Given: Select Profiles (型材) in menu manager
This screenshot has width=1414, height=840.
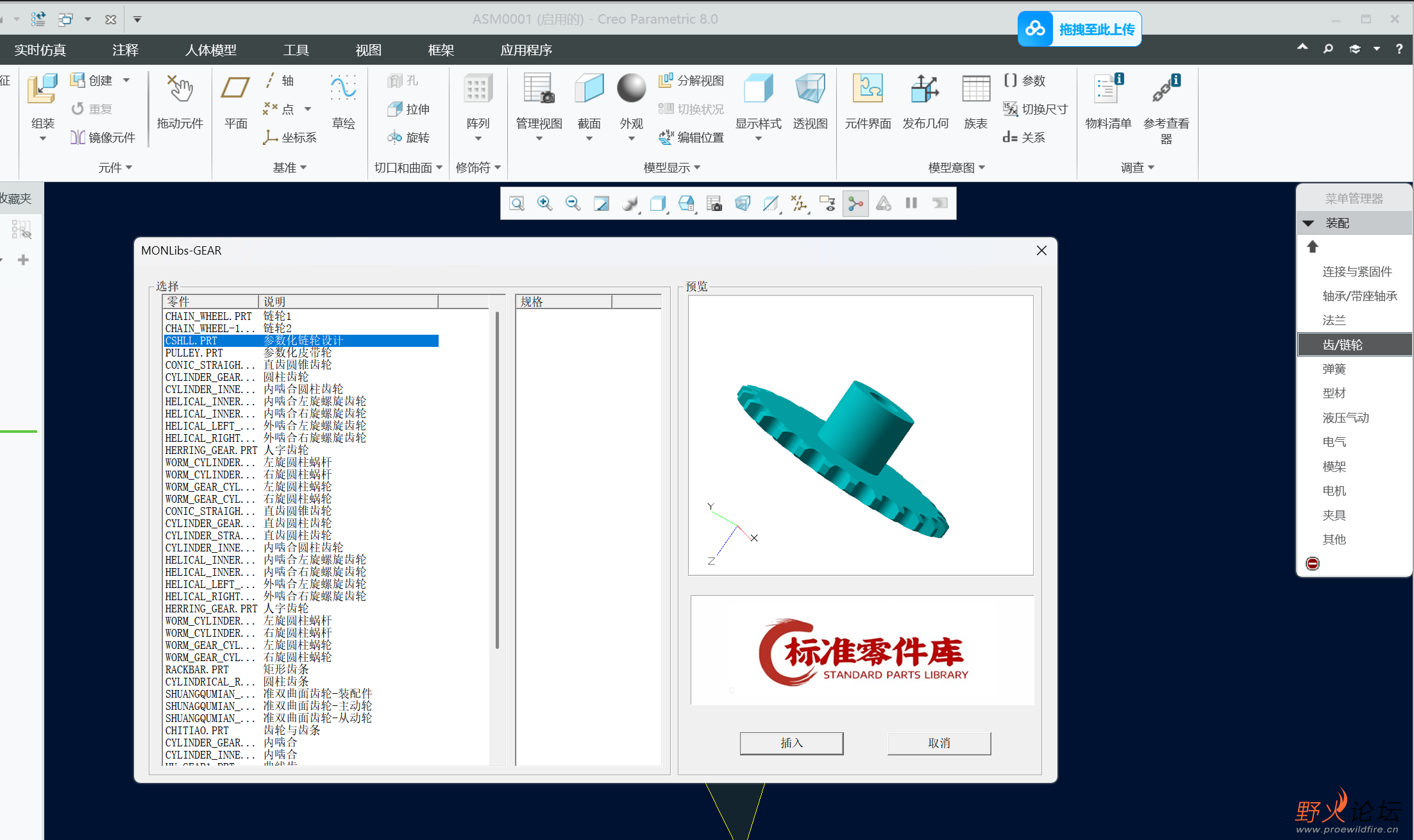Looking at the screenshot, I should pyautogui.click(x=1334, y=394).
